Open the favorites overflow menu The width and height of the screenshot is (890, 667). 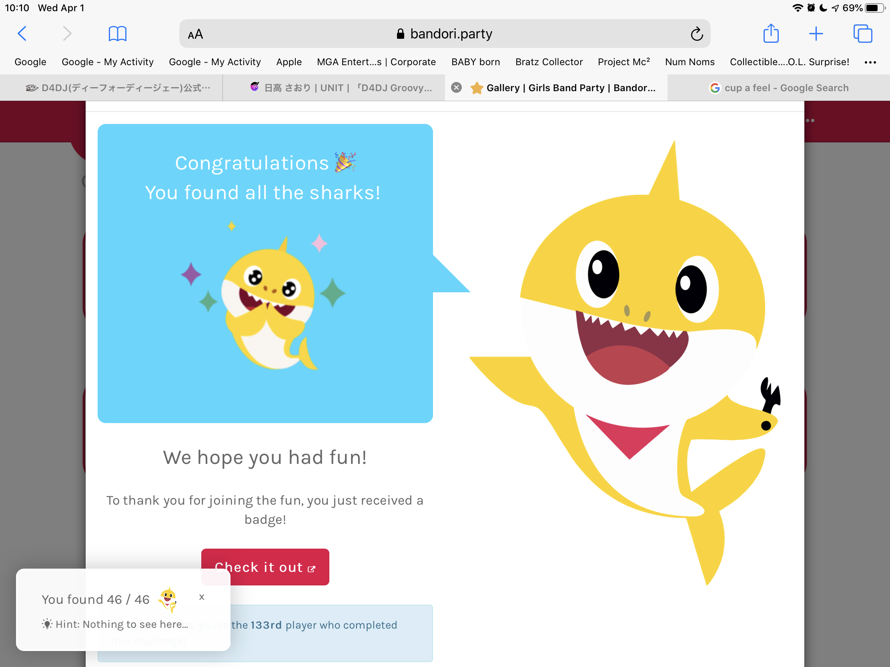[x=869, y=62]
